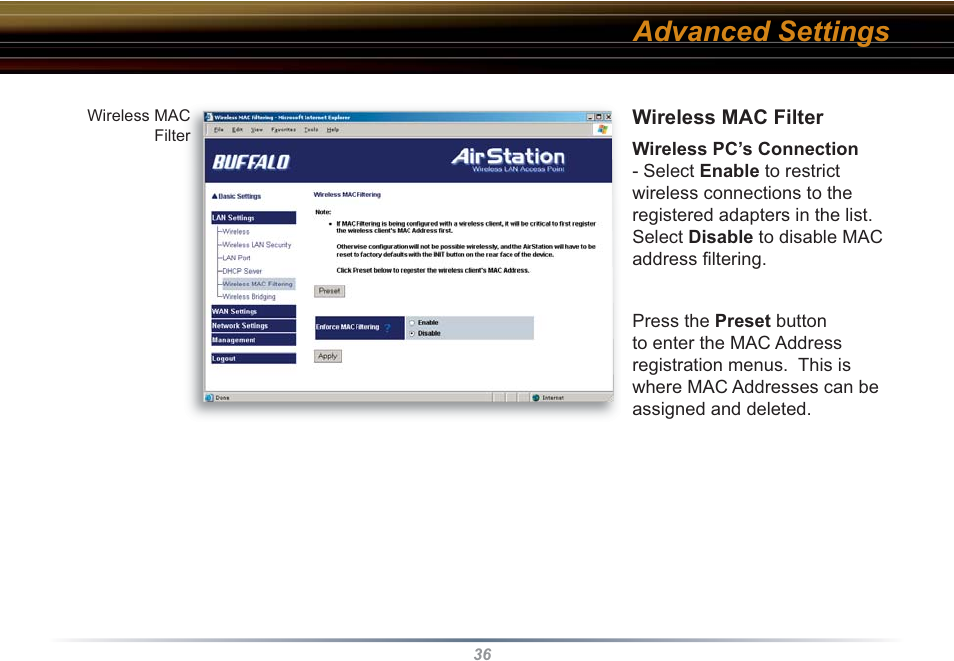Click the Internet zone globe in status bar
This screenshot has height=661, width=954.
point(535,397)
